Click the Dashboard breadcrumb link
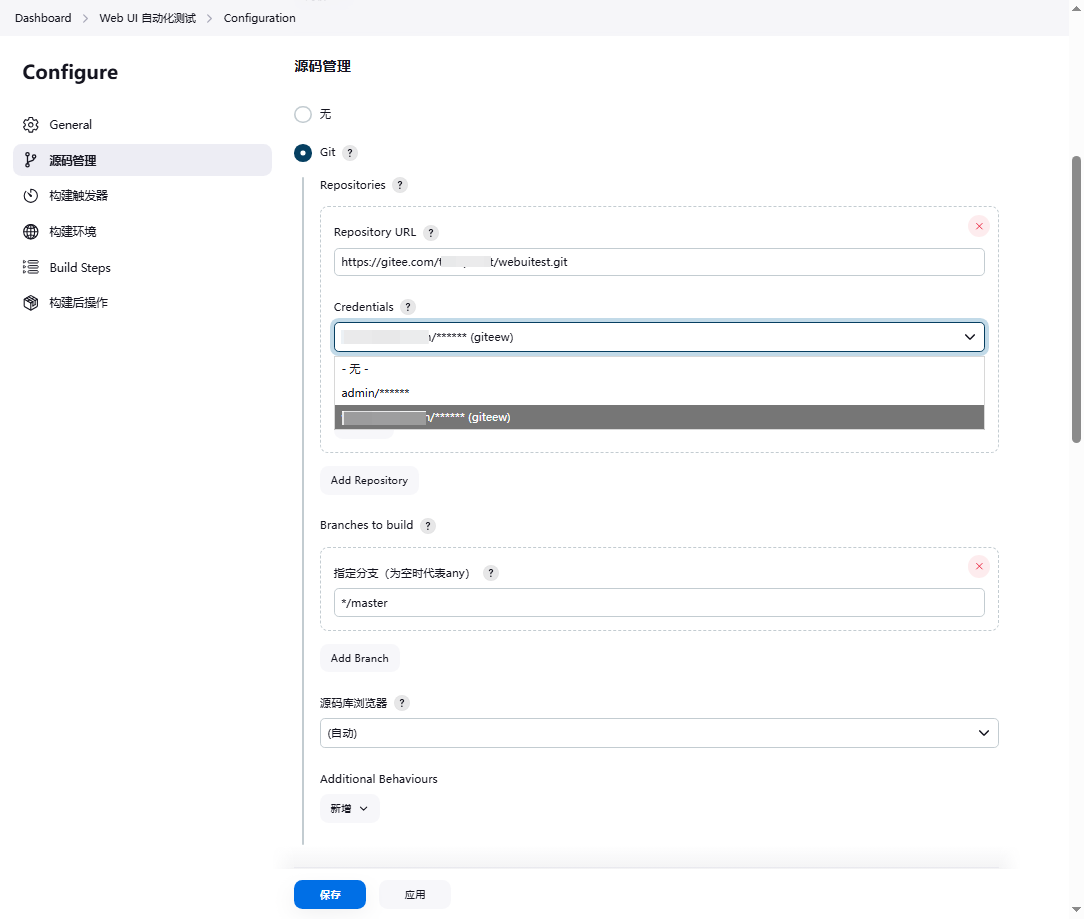This screenshot has width=1084, height=919. coord(43,18)
